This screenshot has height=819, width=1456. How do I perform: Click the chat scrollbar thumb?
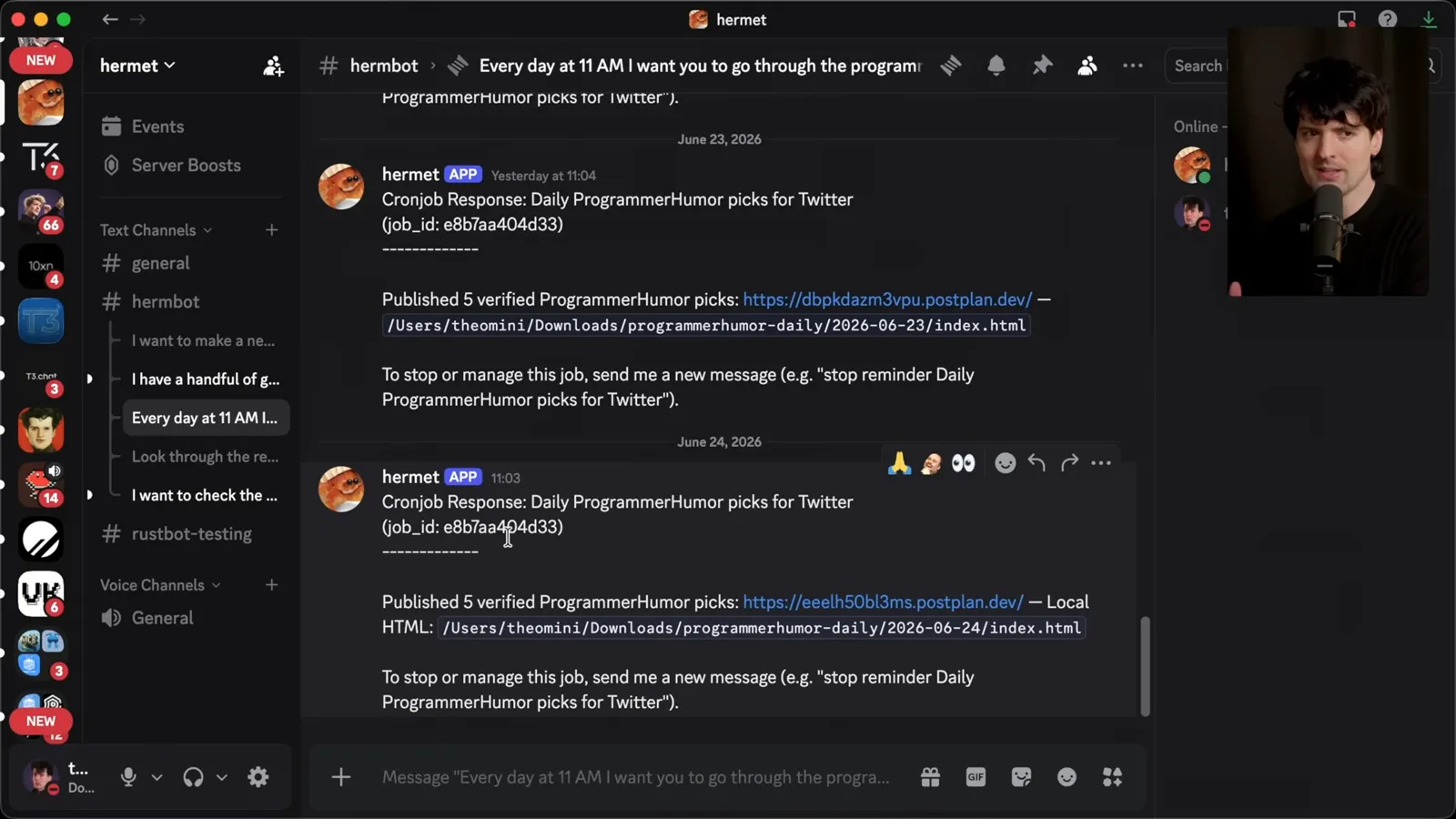click(1145, 666)
